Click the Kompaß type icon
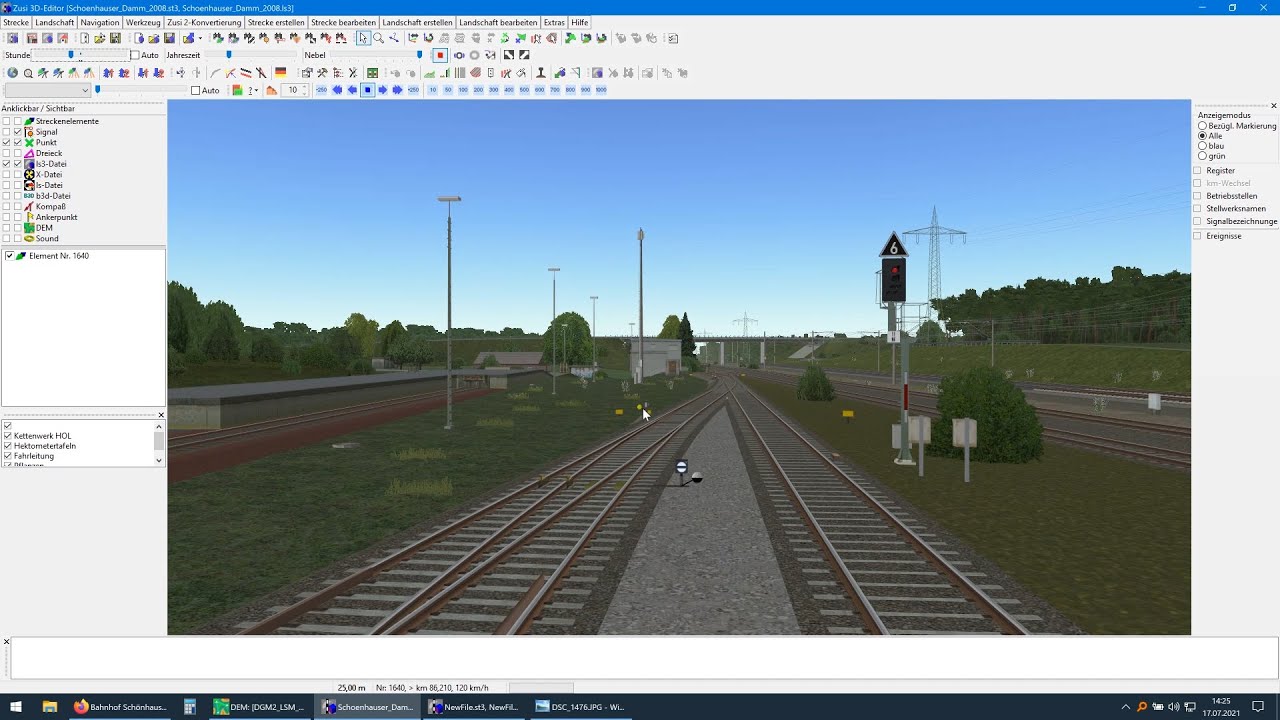The image size is (1280, 720). [x=29, y=206]
